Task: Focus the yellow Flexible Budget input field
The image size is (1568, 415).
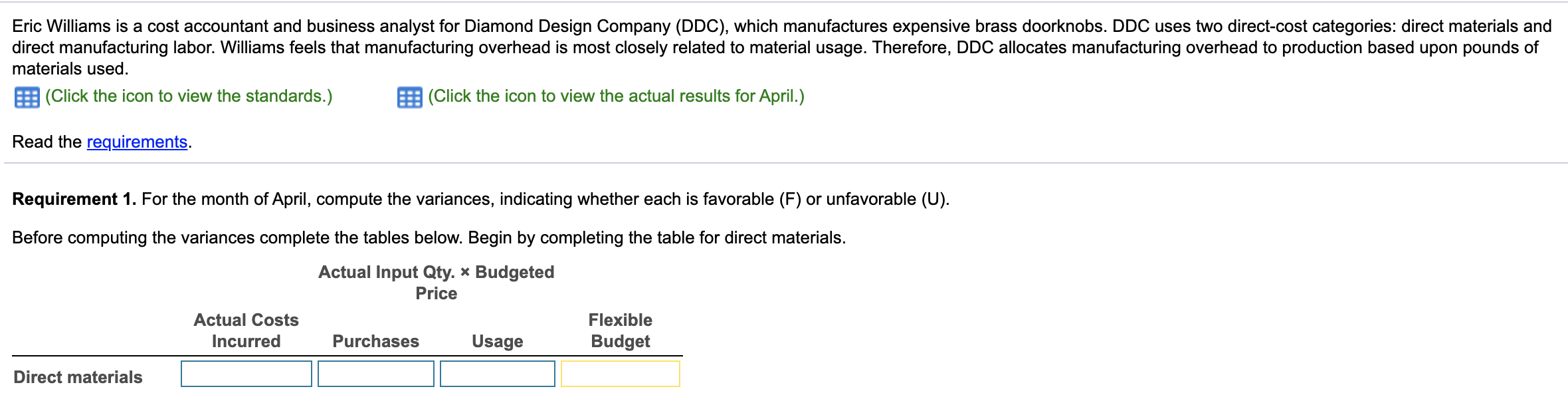Action: click(x=620, y=374)
